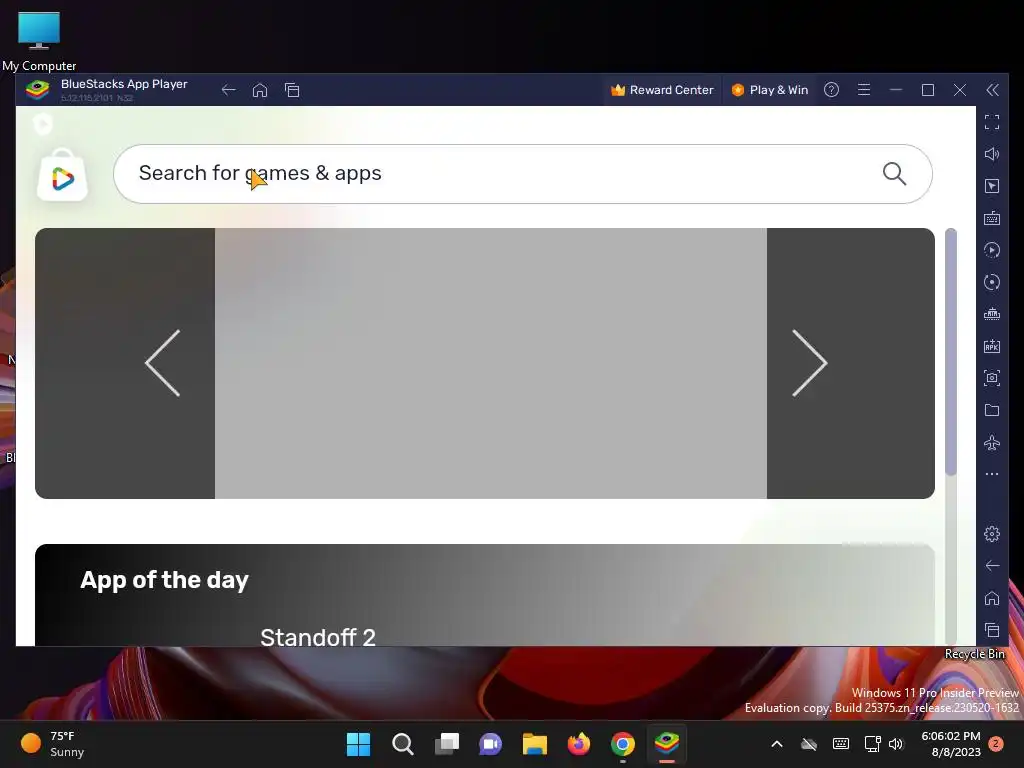Open the hamburger menu in title bar
This screenshot has height=768, width=1024.
pyautogui.click(x=863, y=89)
